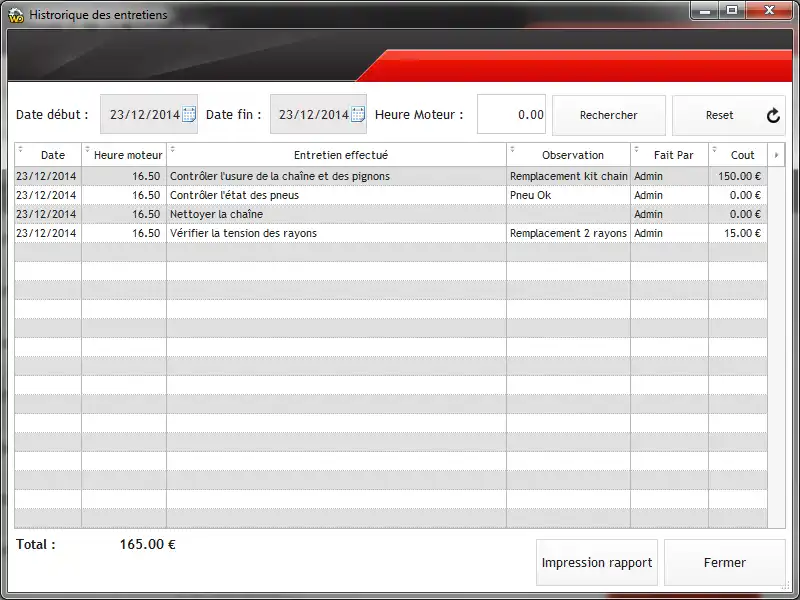Close the window with the title bar X
Viewport: 800px width, 600px height.
pos(769,10)
